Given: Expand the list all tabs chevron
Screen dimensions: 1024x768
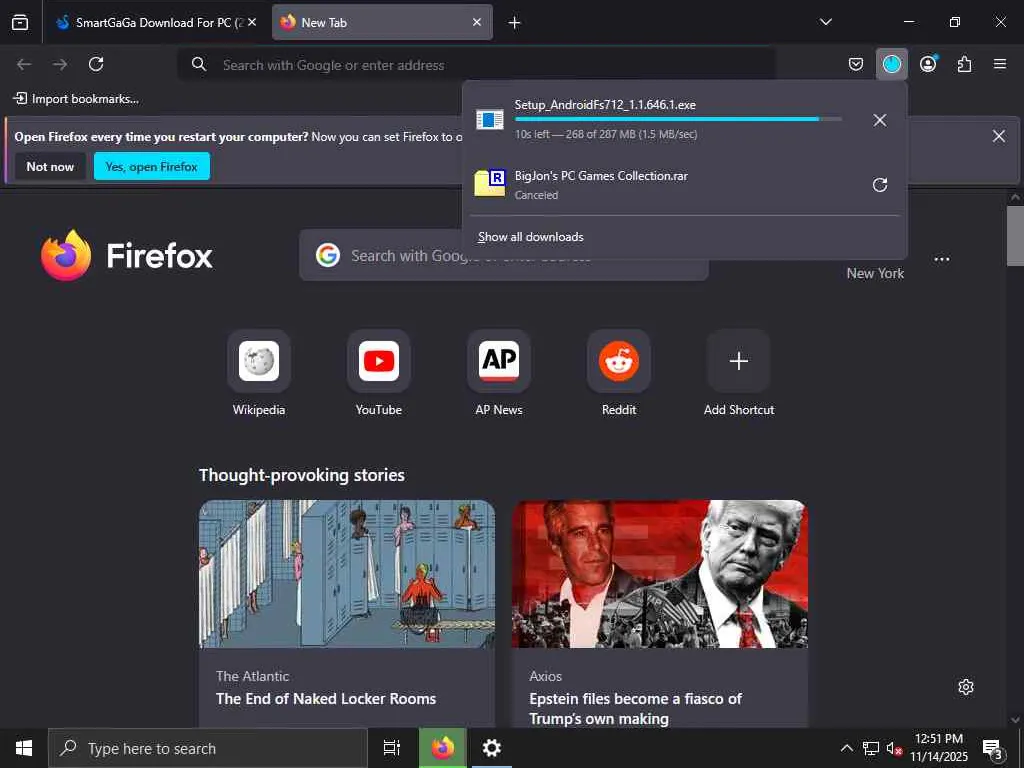Looking at the screenshot, I should 825,22.
